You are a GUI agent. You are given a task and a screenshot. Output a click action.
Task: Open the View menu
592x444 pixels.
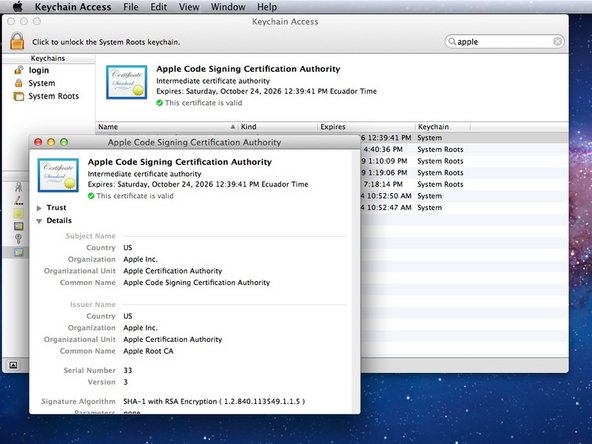tap(189, 7)
